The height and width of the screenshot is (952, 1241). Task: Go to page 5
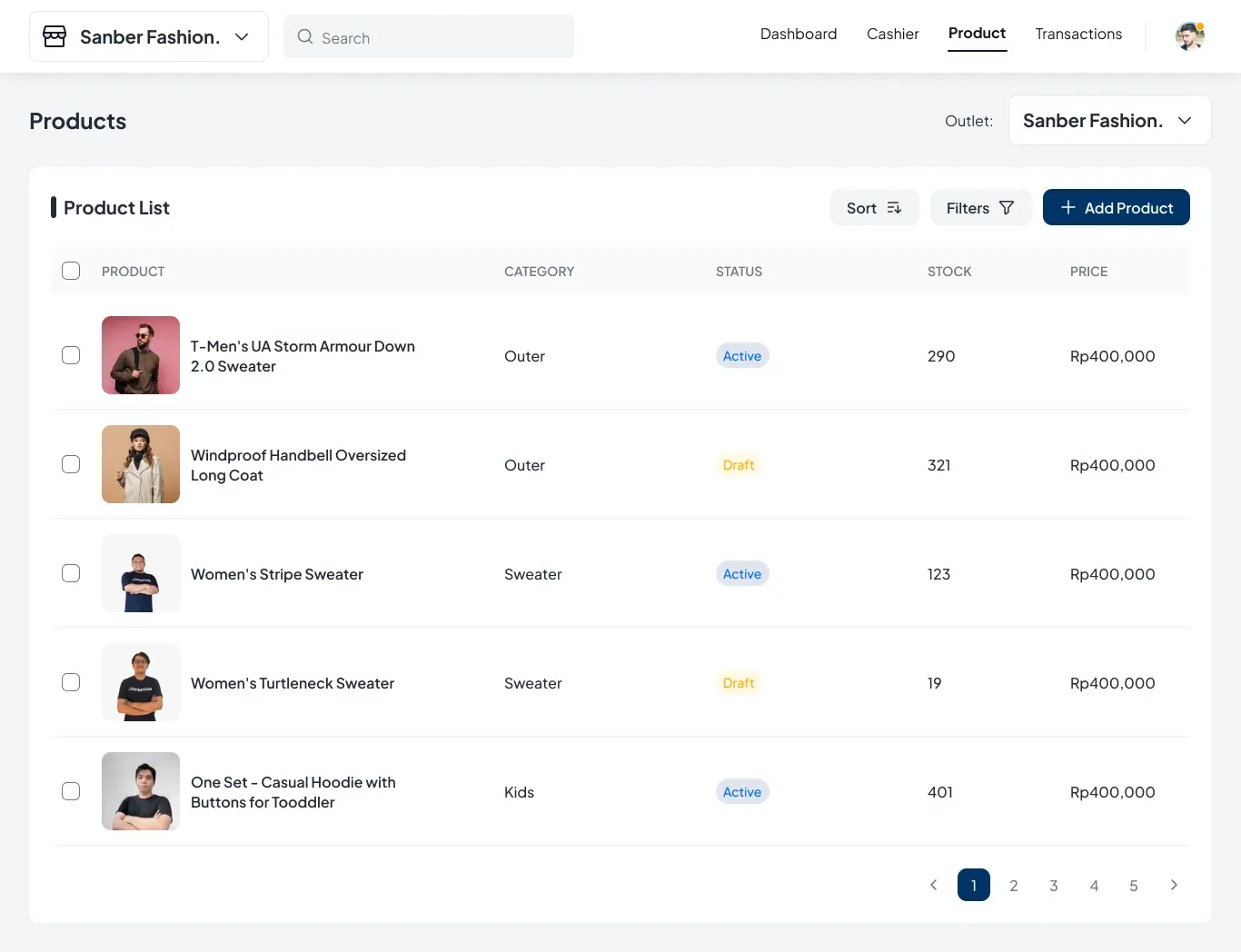tap(1134, 885)
